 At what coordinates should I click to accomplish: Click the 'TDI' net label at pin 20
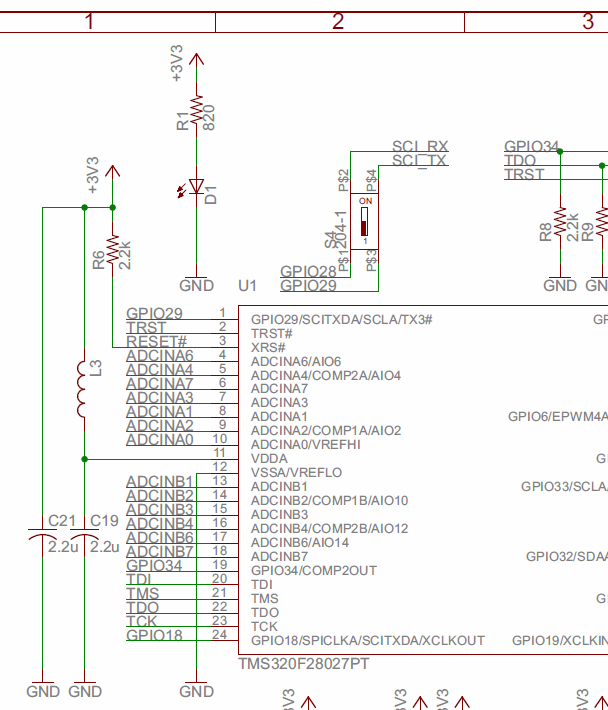[139, 579]
